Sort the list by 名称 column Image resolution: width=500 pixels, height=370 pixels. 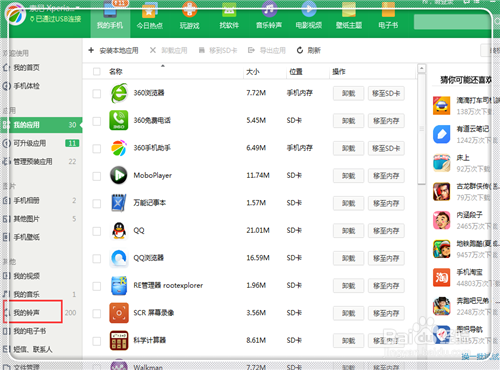(116, 71)
